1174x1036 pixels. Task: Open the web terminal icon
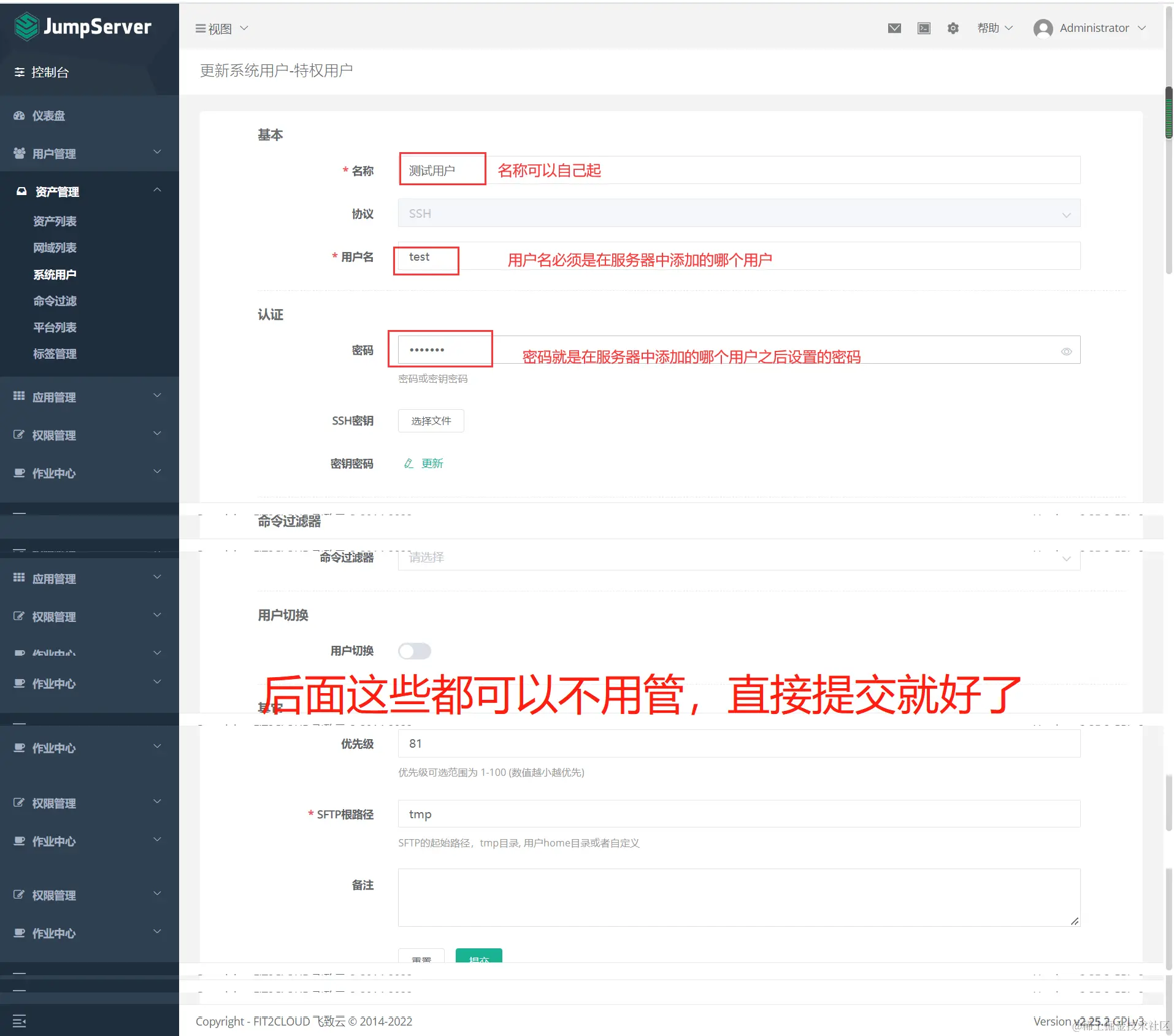pyautogui.click(x=924, y=28)
